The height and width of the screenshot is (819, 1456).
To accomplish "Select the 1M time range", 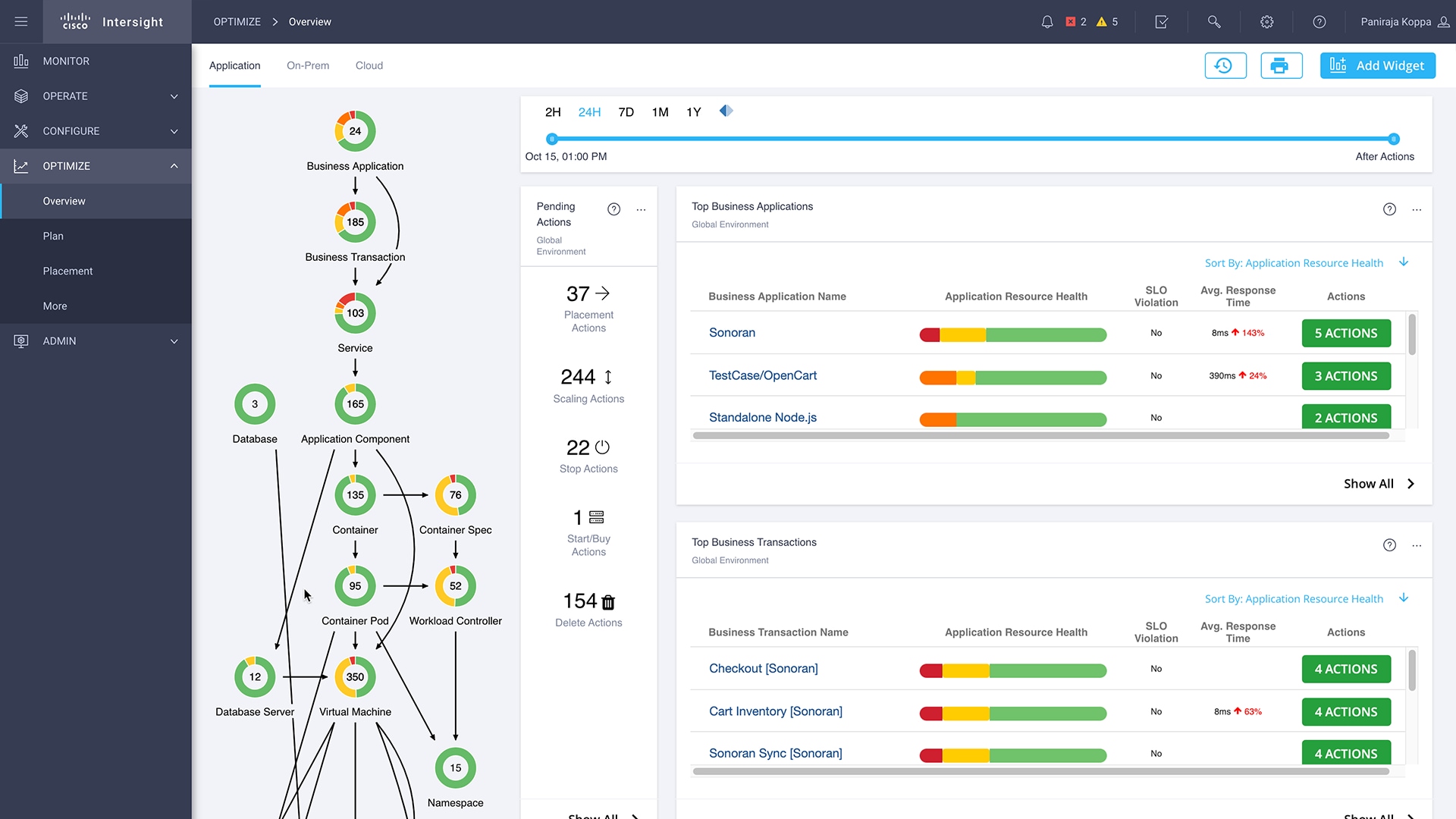I will point(660,112).
